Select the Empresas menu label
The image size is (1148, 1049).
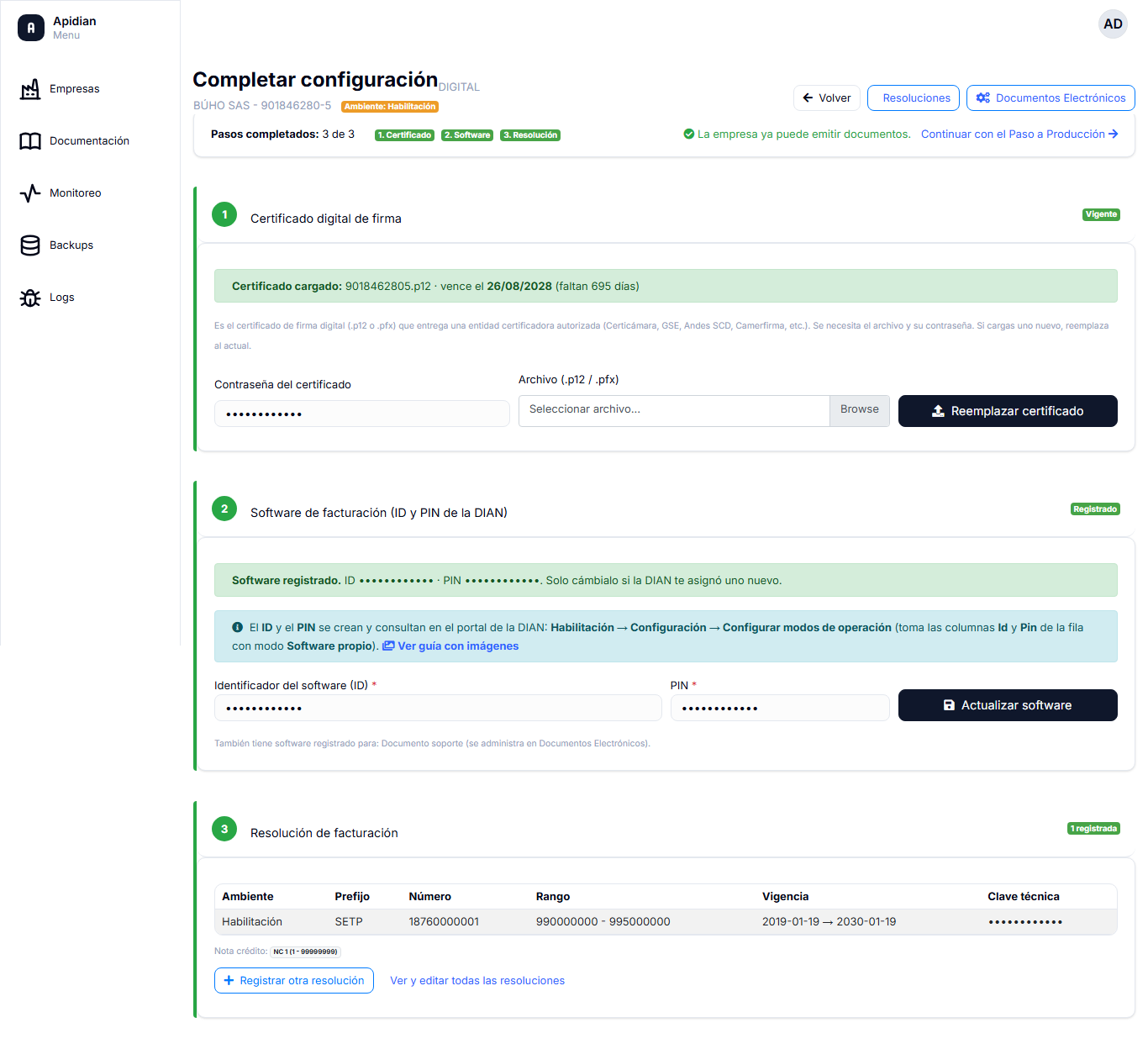75,89
